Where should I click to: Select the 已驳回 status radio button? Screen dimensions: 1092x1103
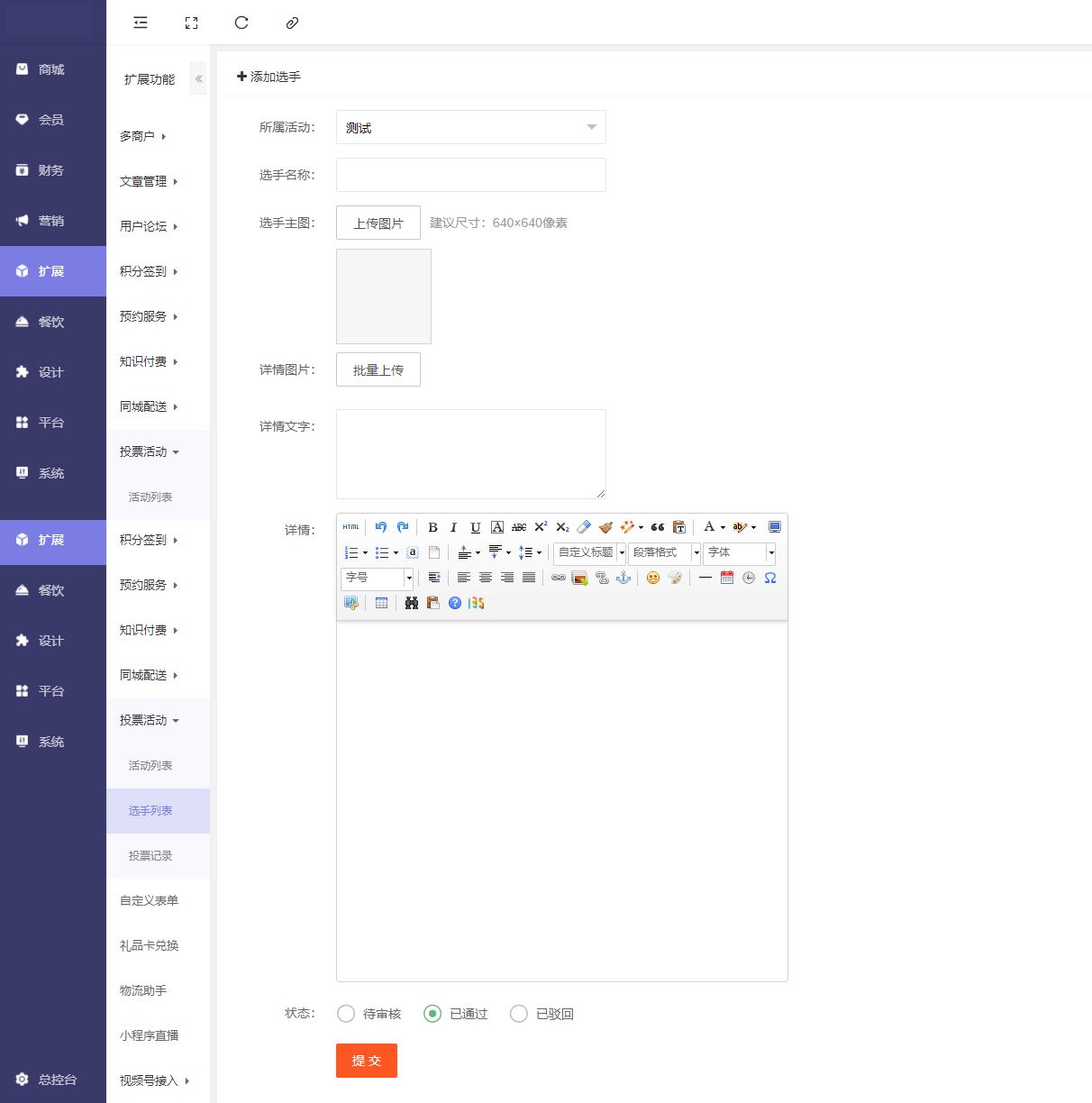pos(519,1014)
